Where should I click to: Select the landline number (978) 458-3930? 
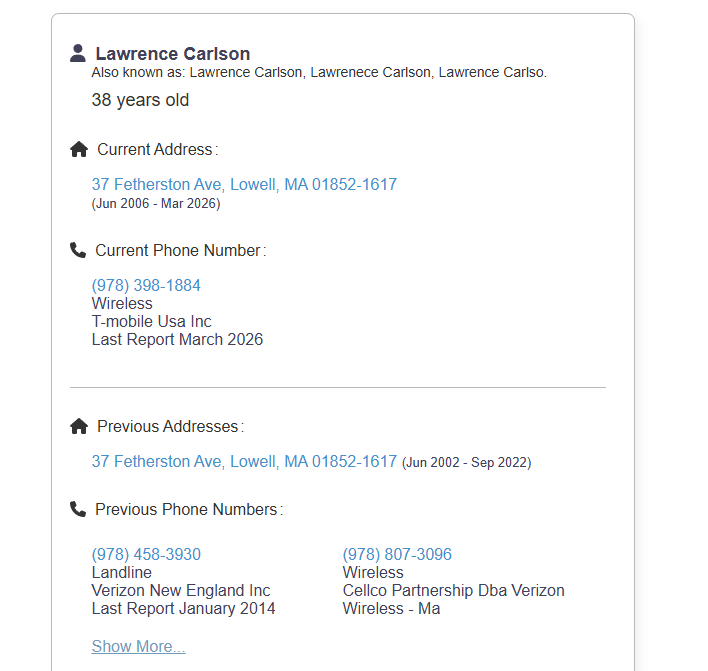click(x=146, y=554)
